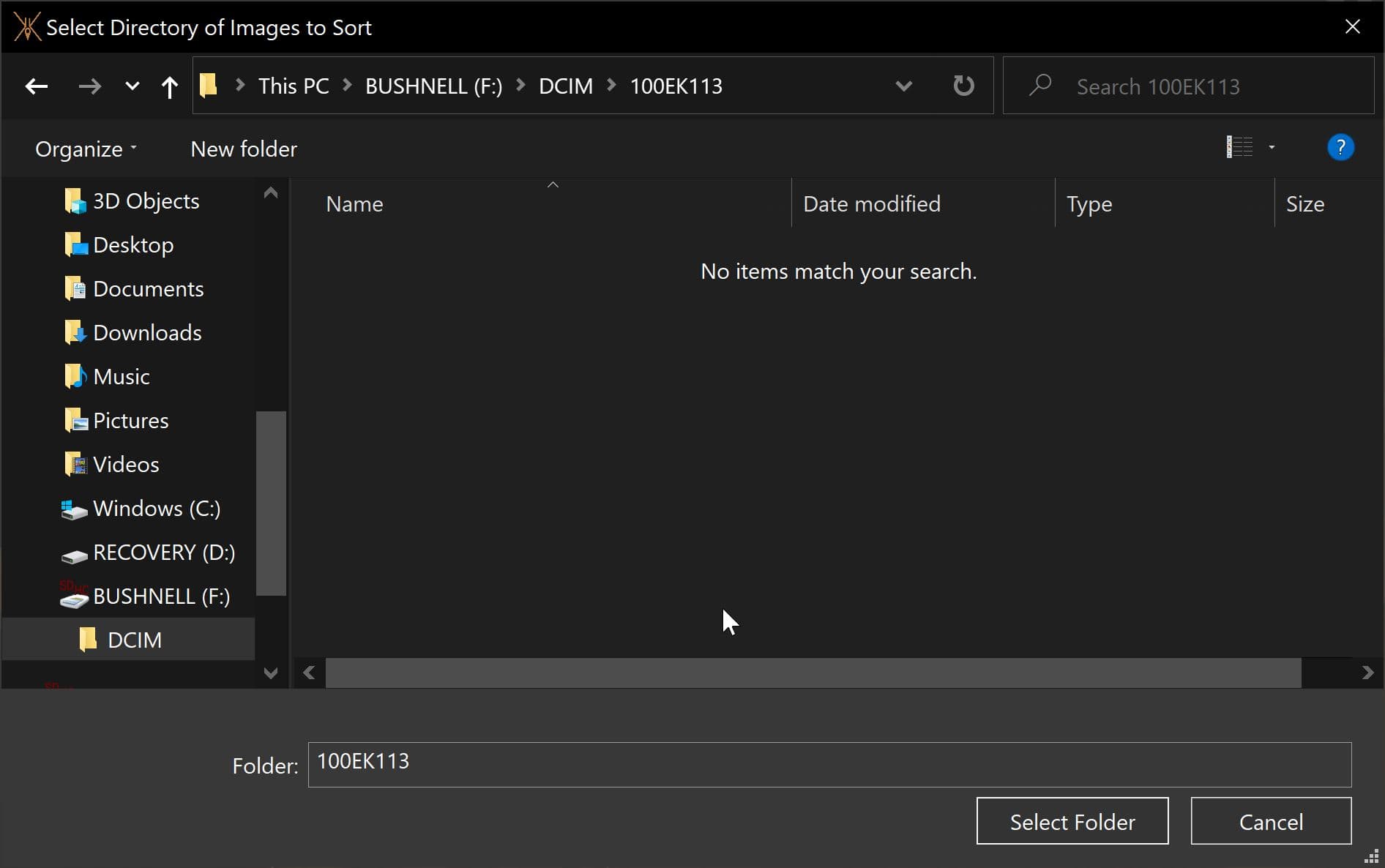Click the horizontal scrollbar left arrow

coord(309,673)
